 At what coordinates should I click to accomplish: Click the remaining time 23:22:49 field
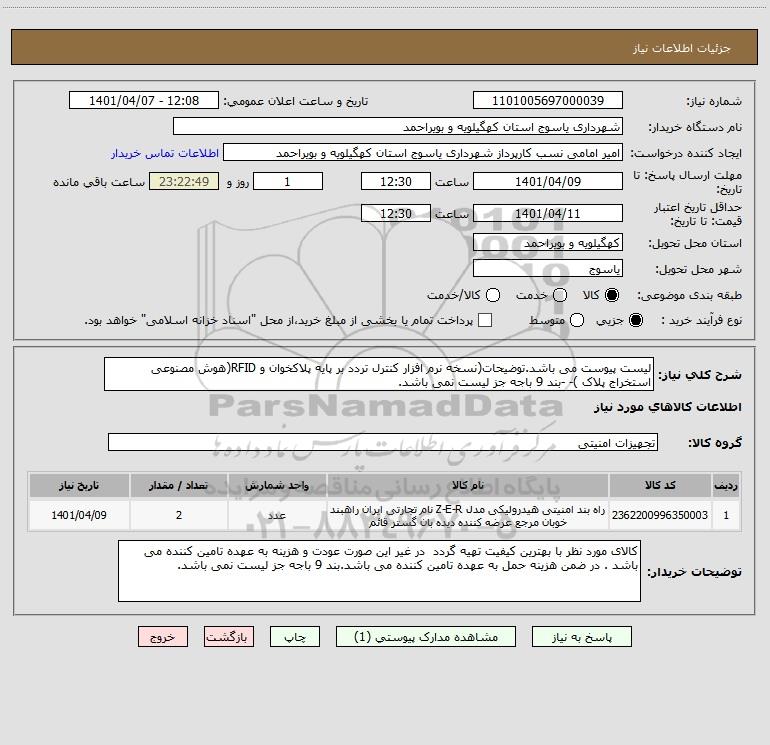184,181
